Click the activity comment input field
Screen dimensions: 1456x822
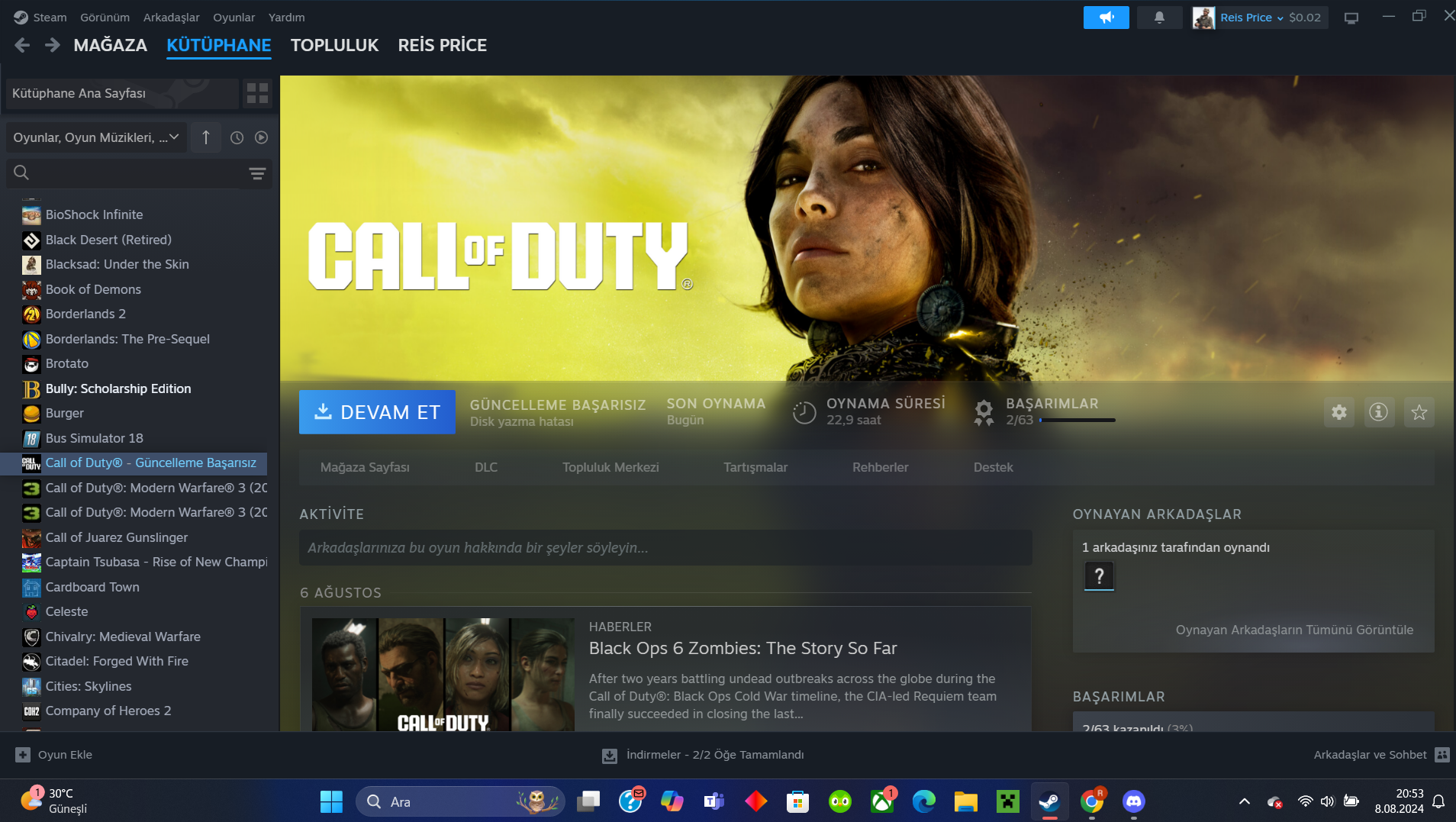665,548
